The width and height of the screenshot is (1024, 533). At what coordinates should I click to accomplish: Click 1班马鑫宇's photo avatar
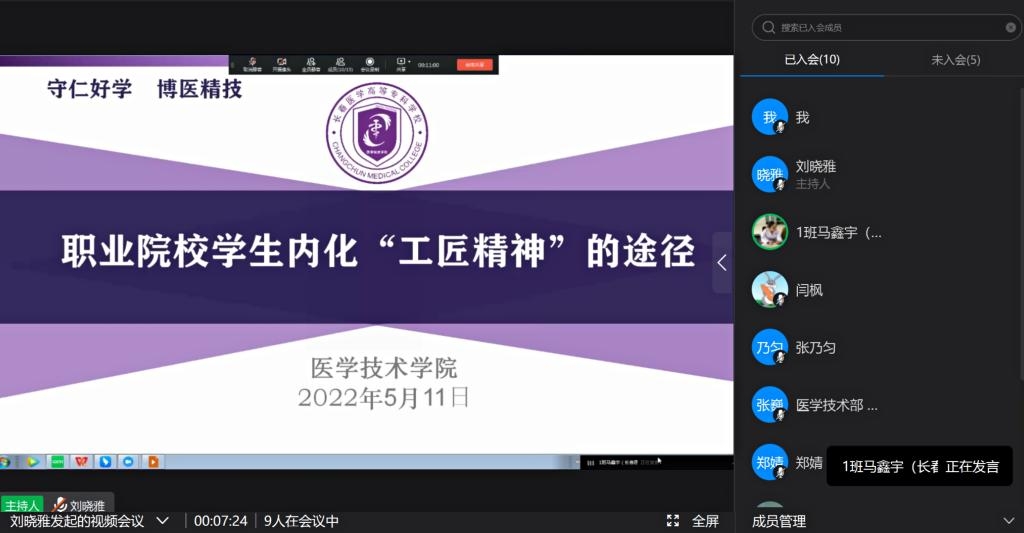tap(769, 232)
